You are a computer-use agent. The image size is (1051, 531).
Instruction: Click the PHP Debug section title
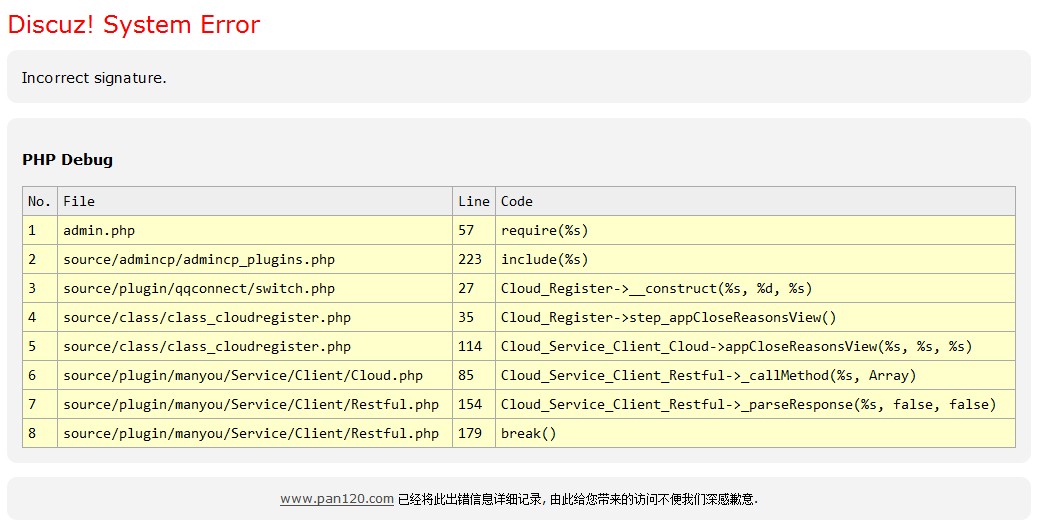pos(67,160)
